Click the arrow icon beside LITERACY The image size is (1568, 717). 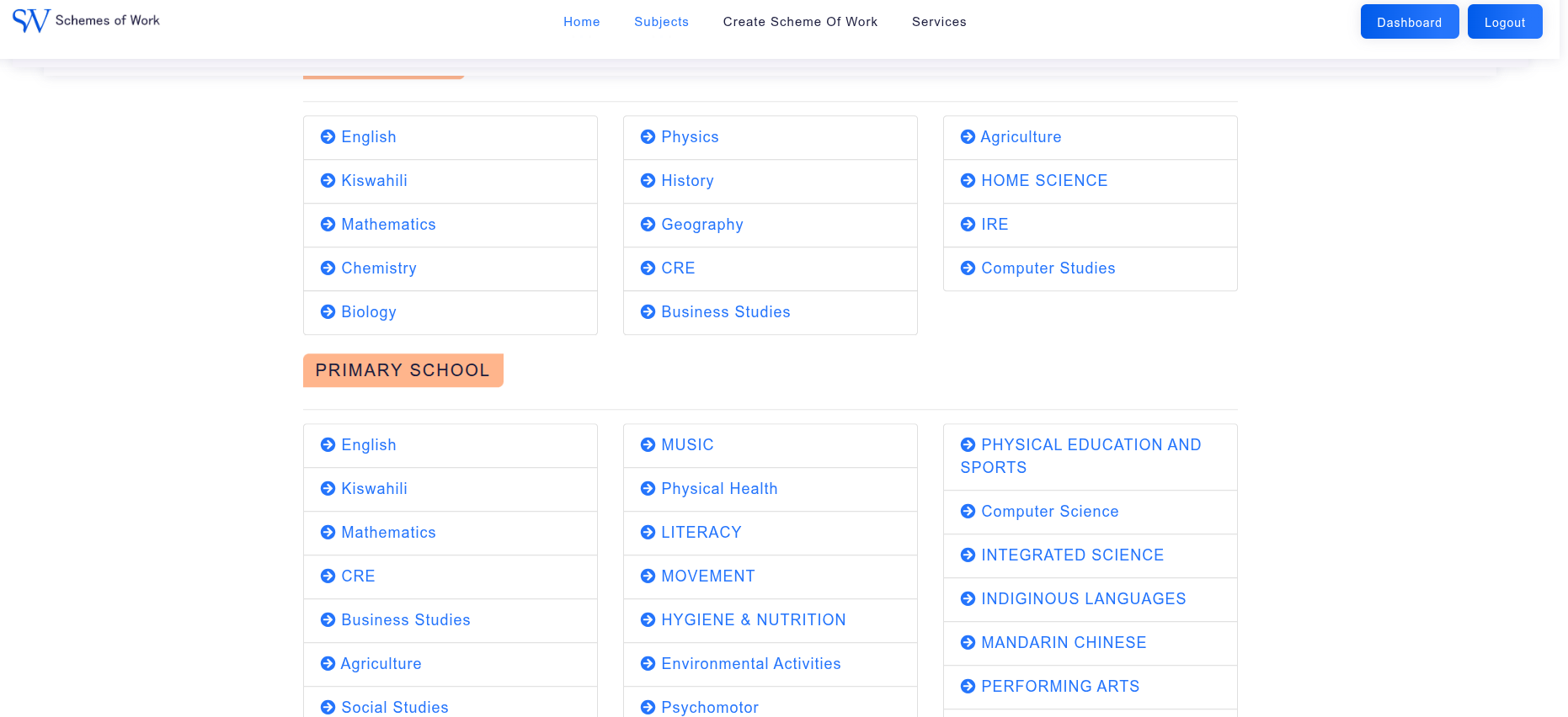648,533
